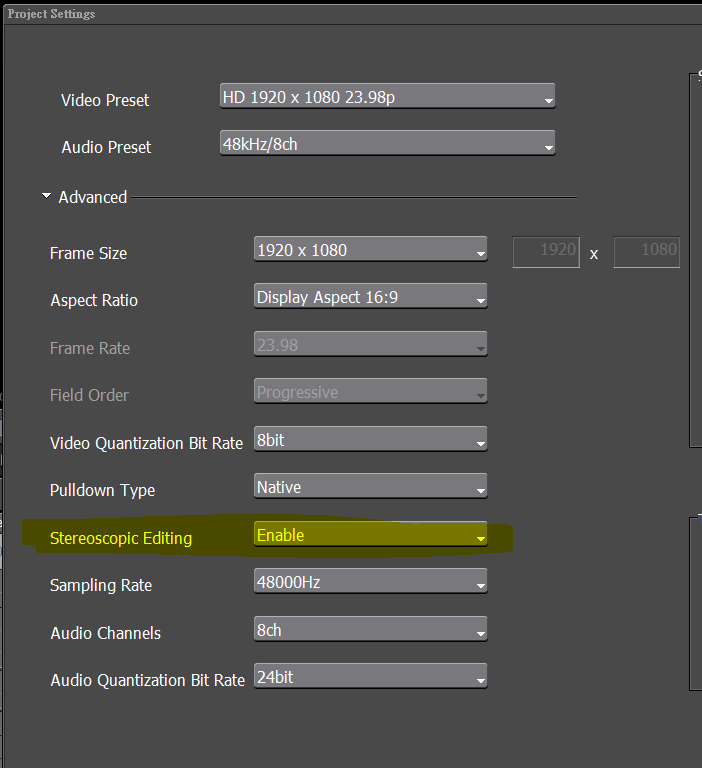Click the Sampling Rate label text

[x=100, y=585]
